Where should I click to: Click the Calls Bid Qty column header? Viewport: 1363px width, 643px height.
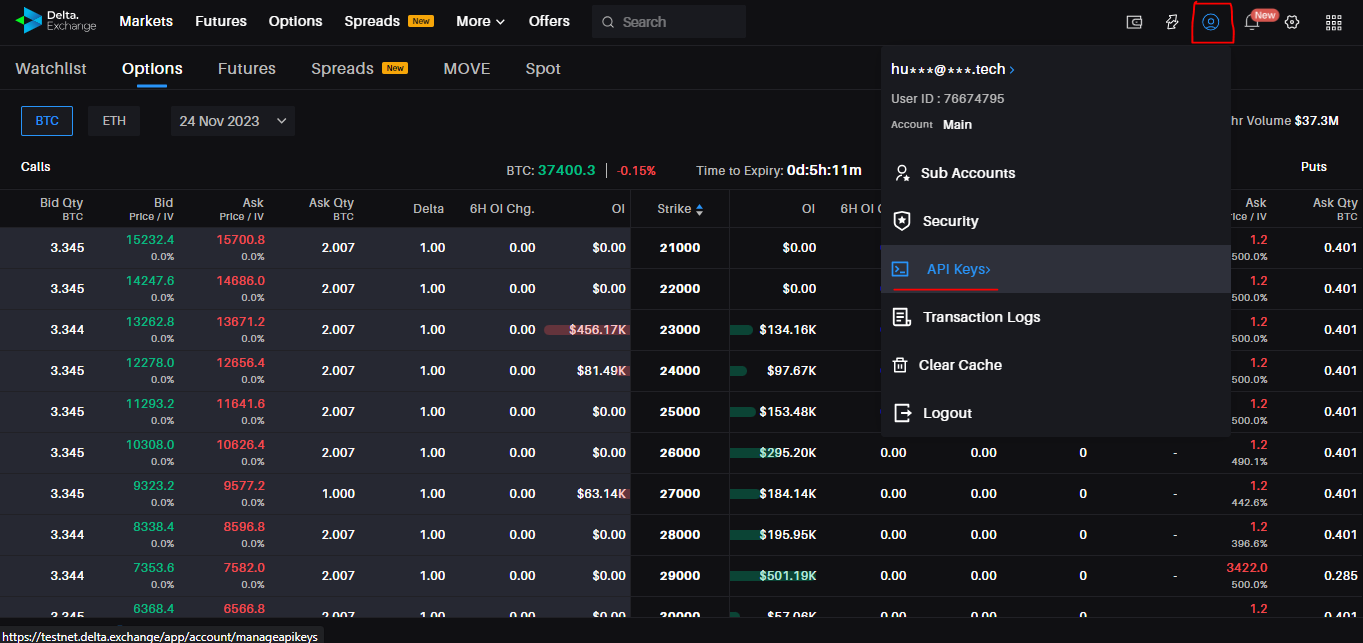point(62,208)
